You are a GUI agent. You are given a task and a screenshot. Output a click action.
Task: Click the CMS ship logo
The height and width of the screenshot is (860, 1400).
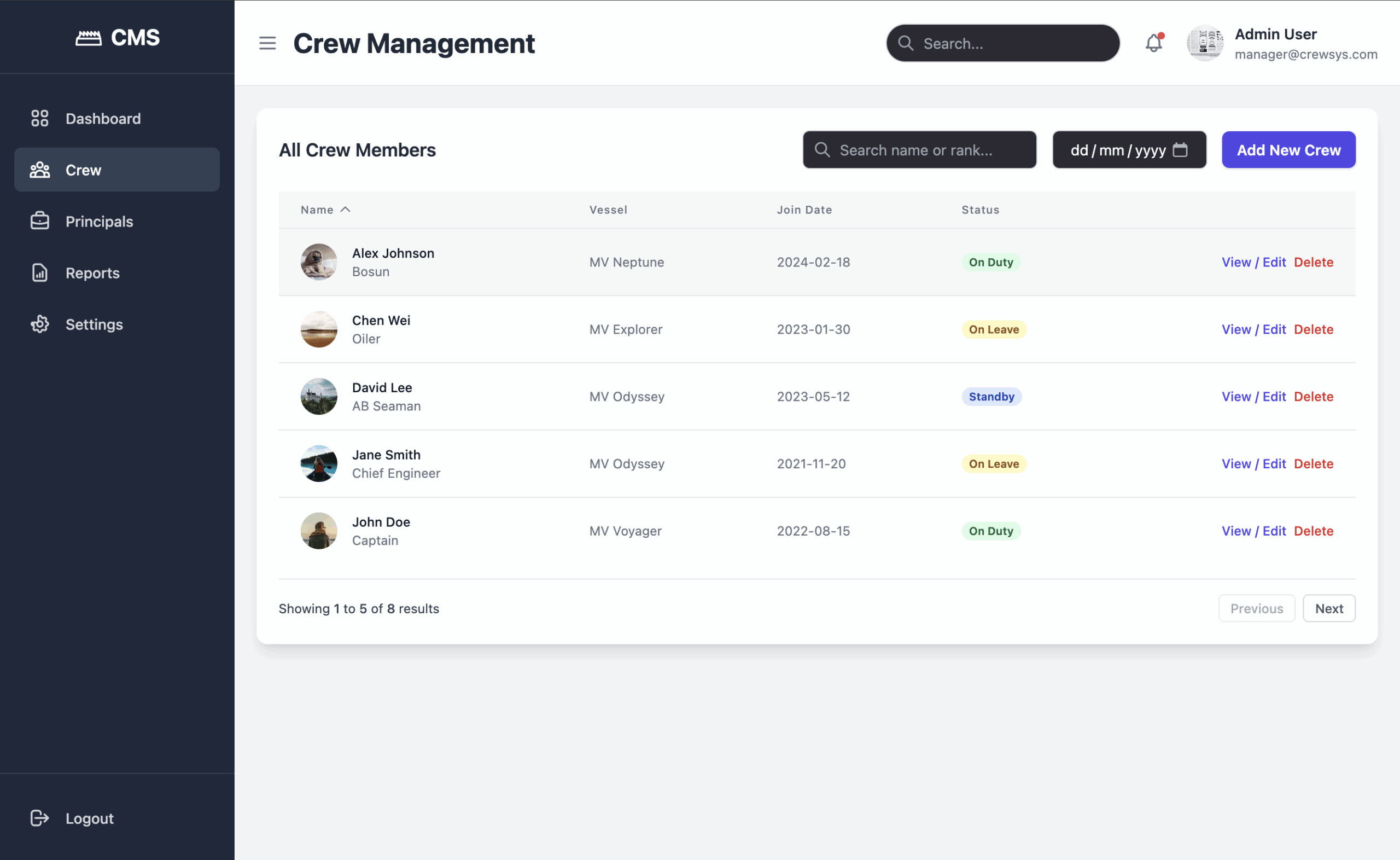[89, 38]
